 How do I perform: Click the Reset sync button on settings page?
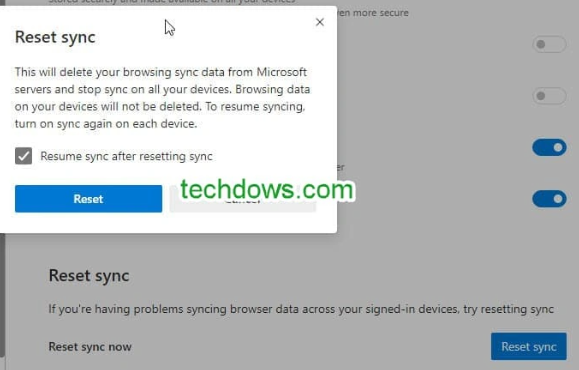point(528,346)
